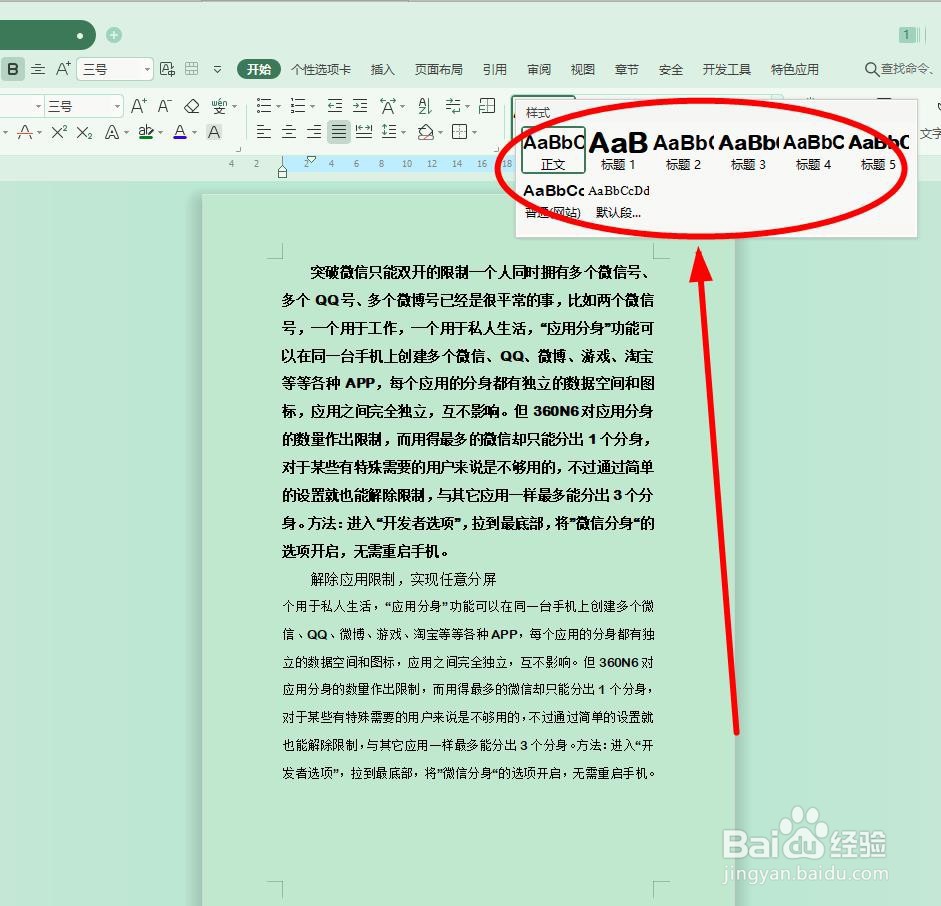This screenshot has height=906, width=941.
Task: Clear formatting with the eraser icon
Action: [192, 106]
